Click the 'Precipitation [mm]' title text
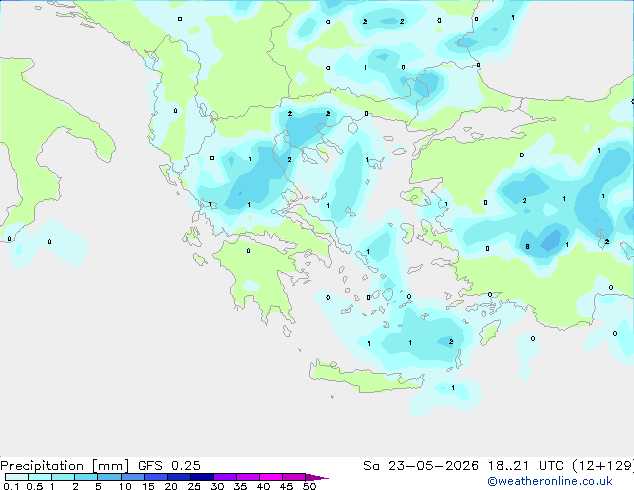 65,466
